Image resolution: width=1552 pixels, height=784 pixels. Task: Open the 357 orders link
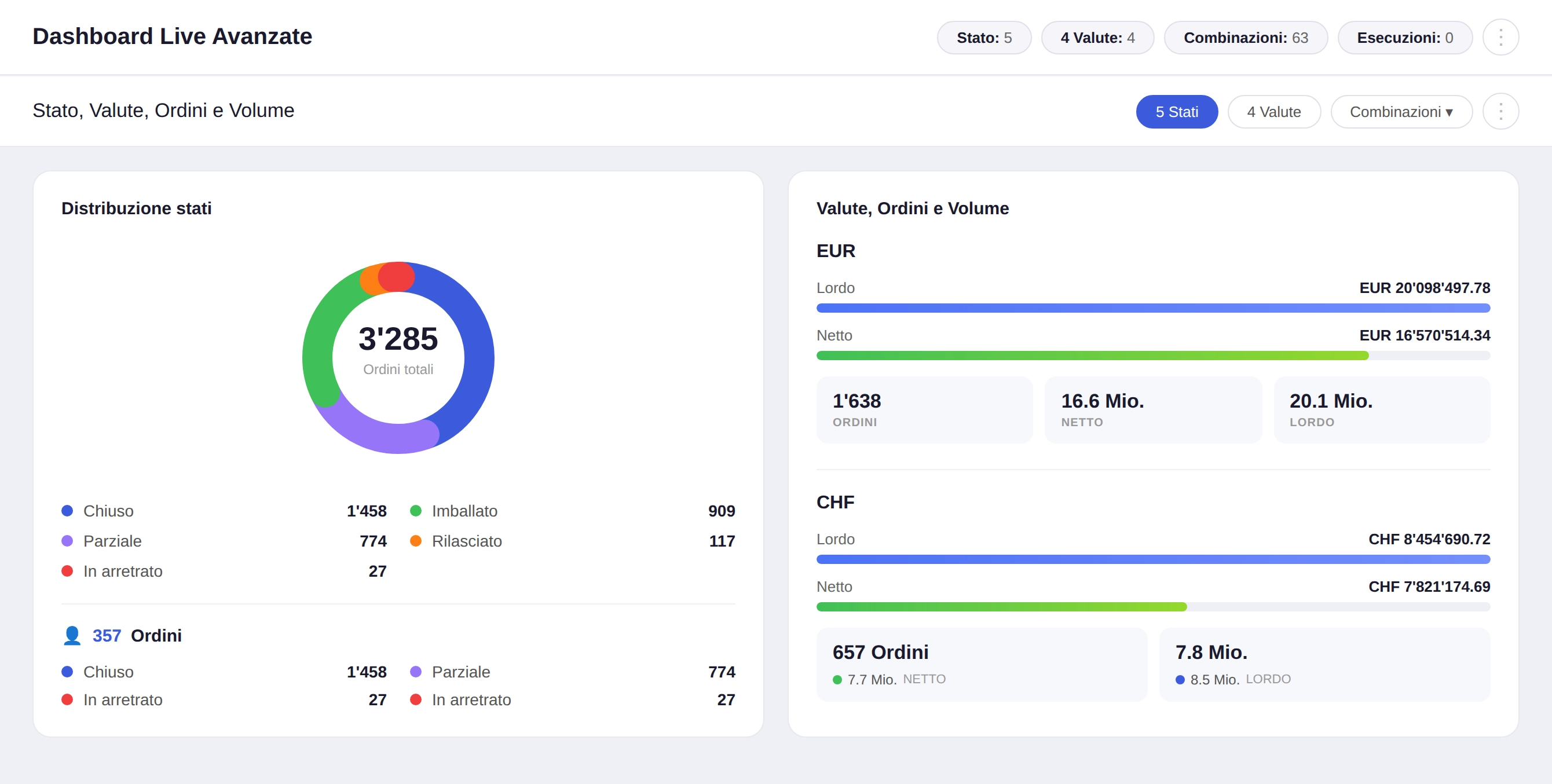click(107, 635)
